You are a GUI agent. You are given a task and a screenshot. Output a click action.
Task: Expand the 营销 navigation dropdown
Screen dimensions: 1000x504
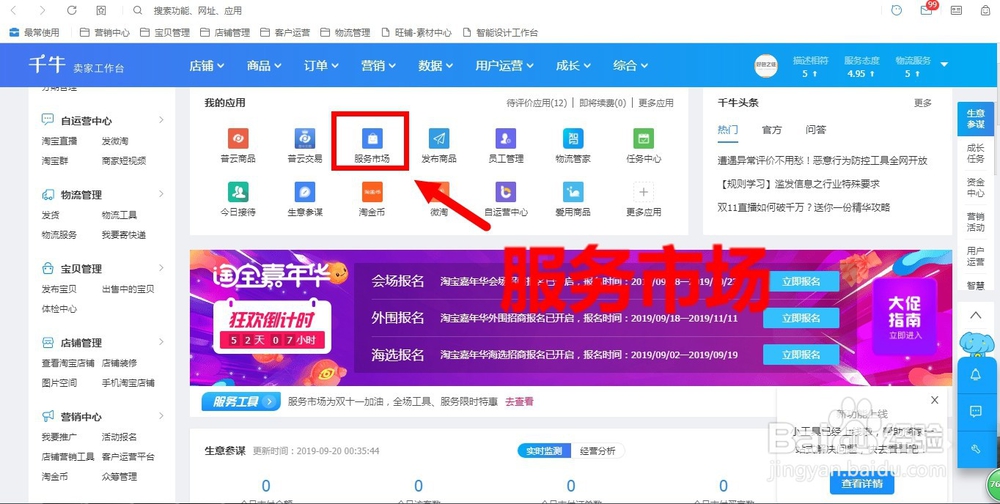pos(378,65)
